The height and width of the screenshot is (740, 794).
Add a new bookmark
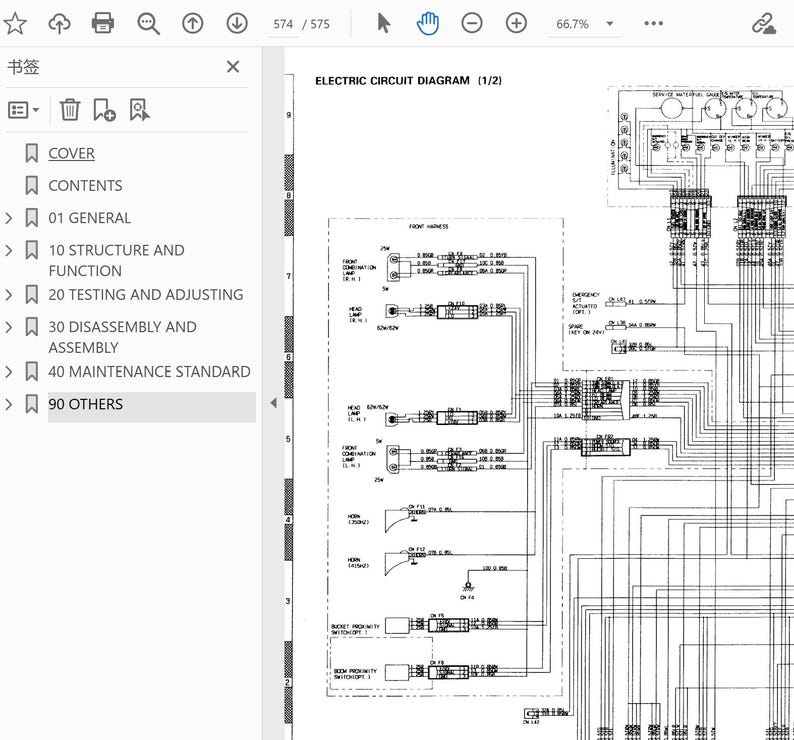[104, 110]
